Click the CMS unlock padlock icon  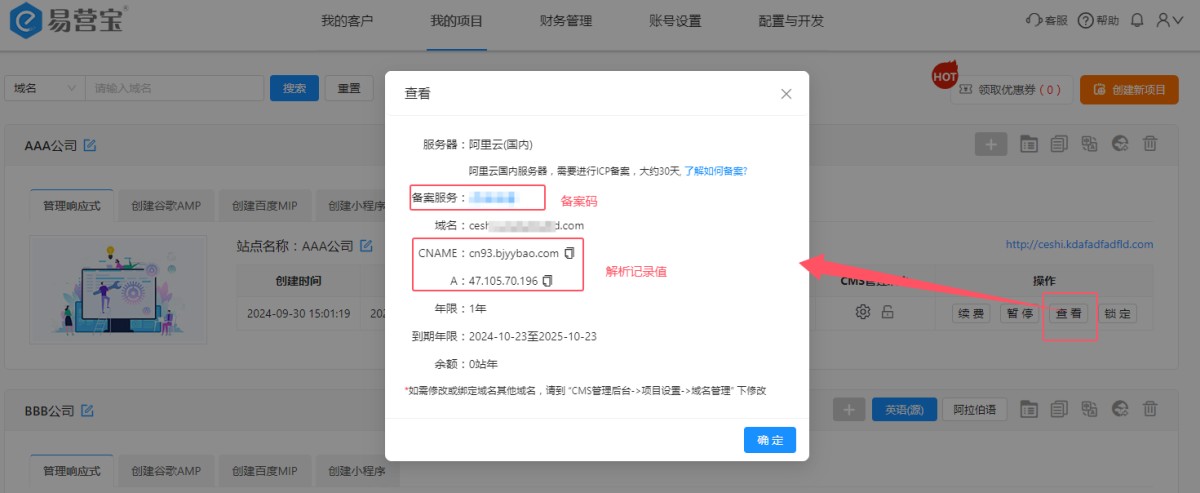point(887,313)
